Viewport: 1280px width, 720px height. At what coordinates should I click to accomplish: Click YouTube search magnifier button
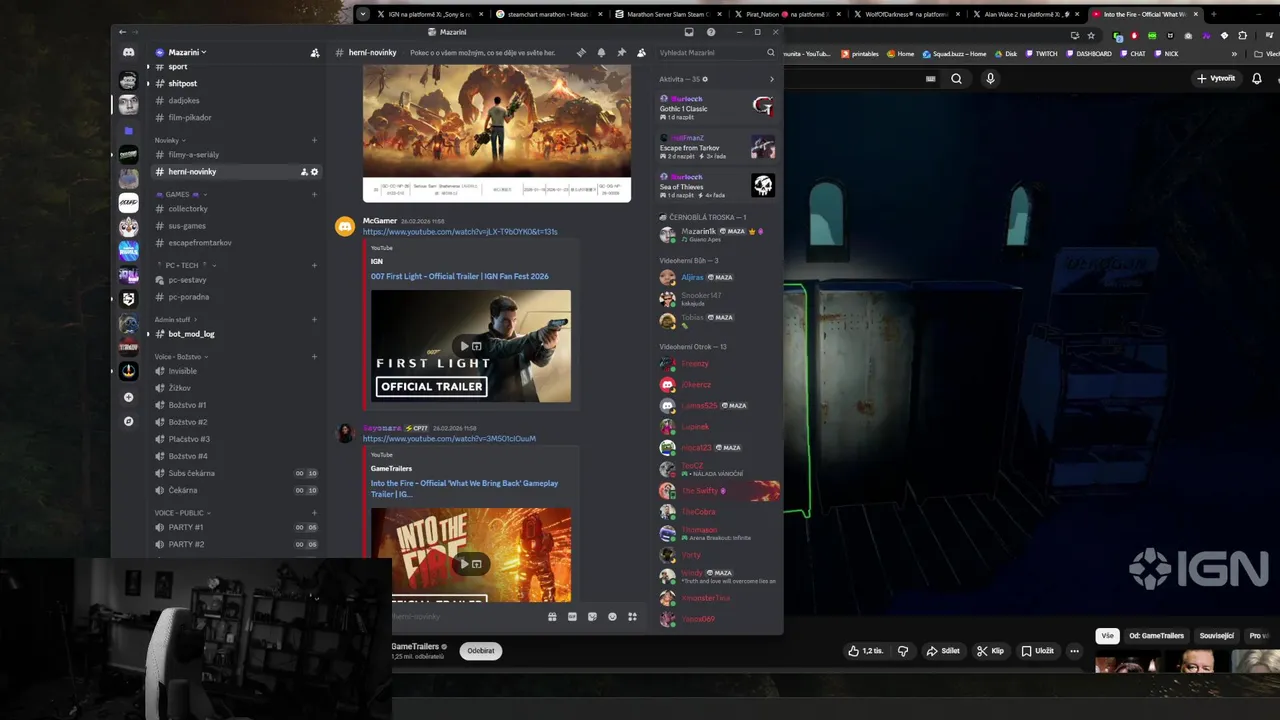956,79
